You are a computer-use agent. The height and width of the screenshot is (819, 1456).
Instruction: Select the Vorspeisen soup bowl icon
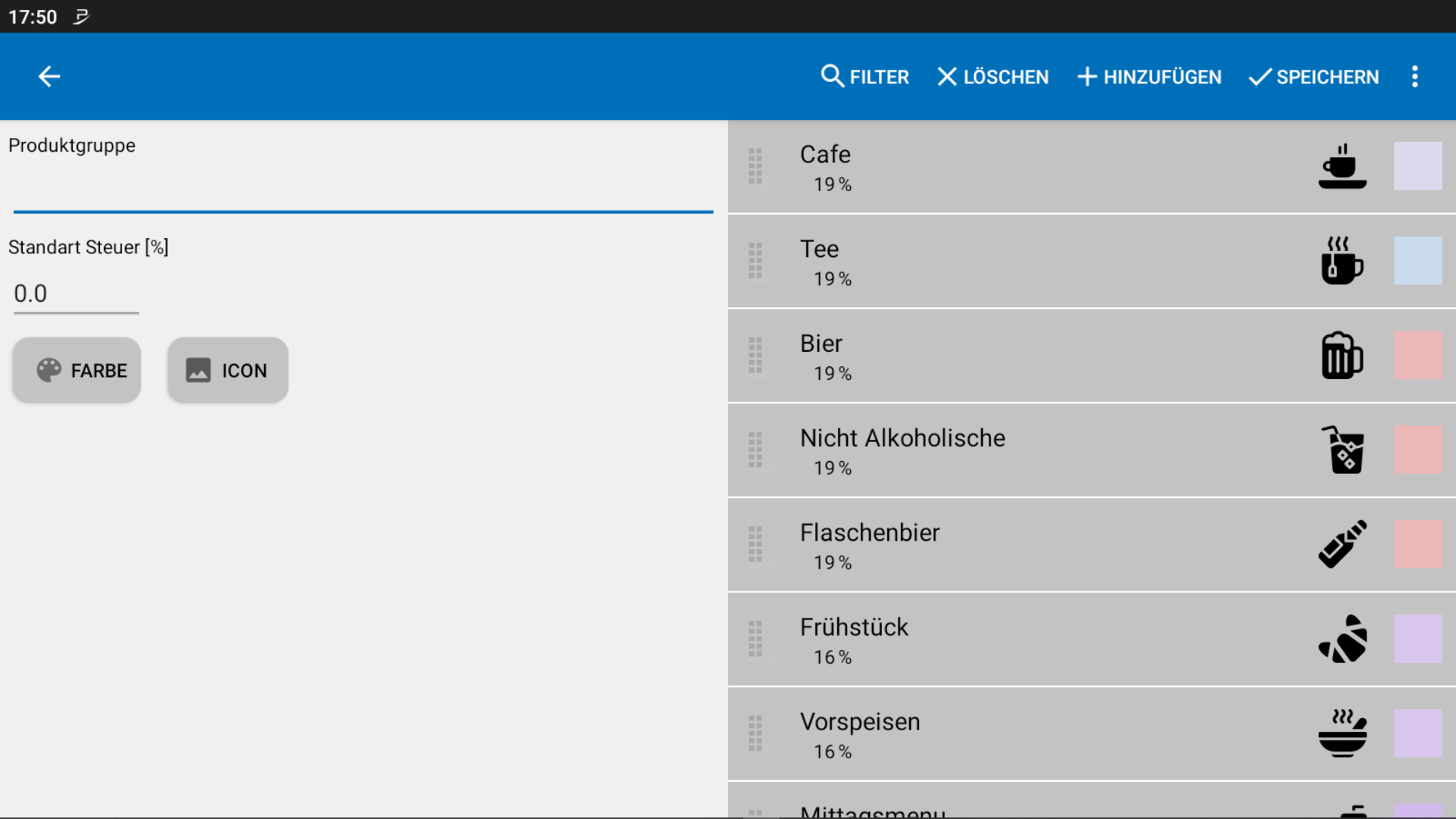[x=1343, y=733]
